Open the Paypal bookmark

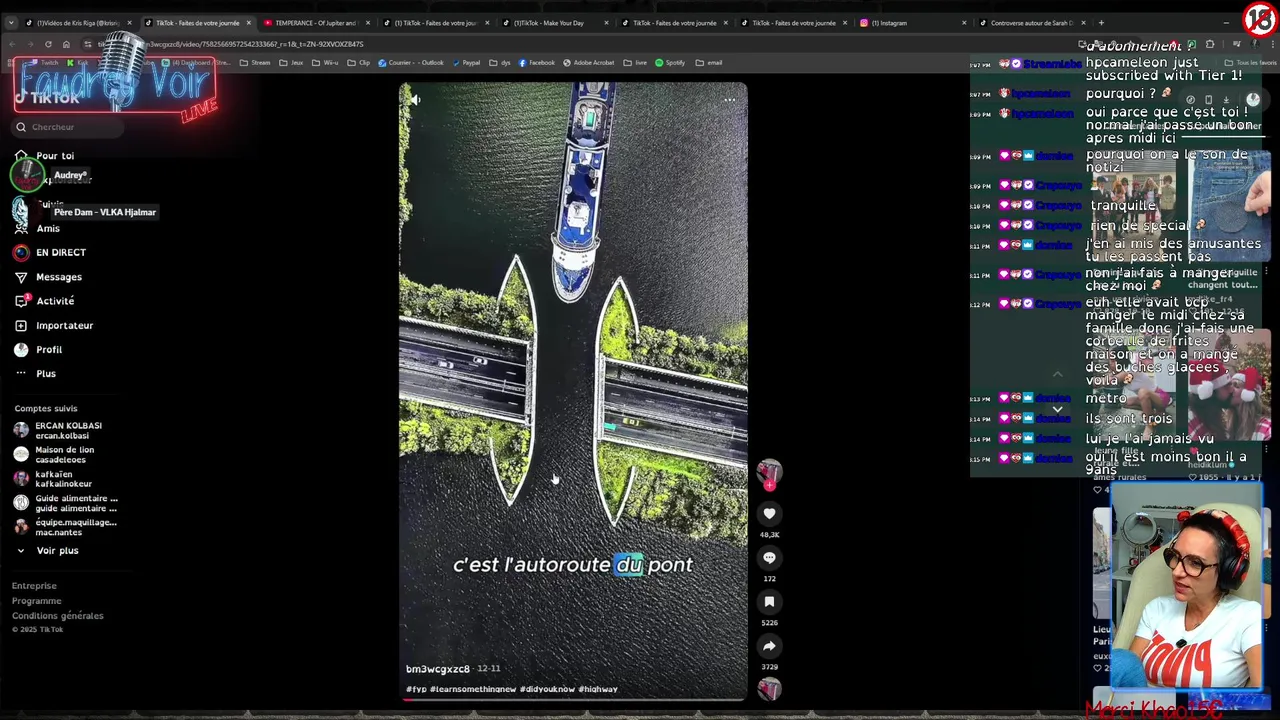click(x=466, y=63)
